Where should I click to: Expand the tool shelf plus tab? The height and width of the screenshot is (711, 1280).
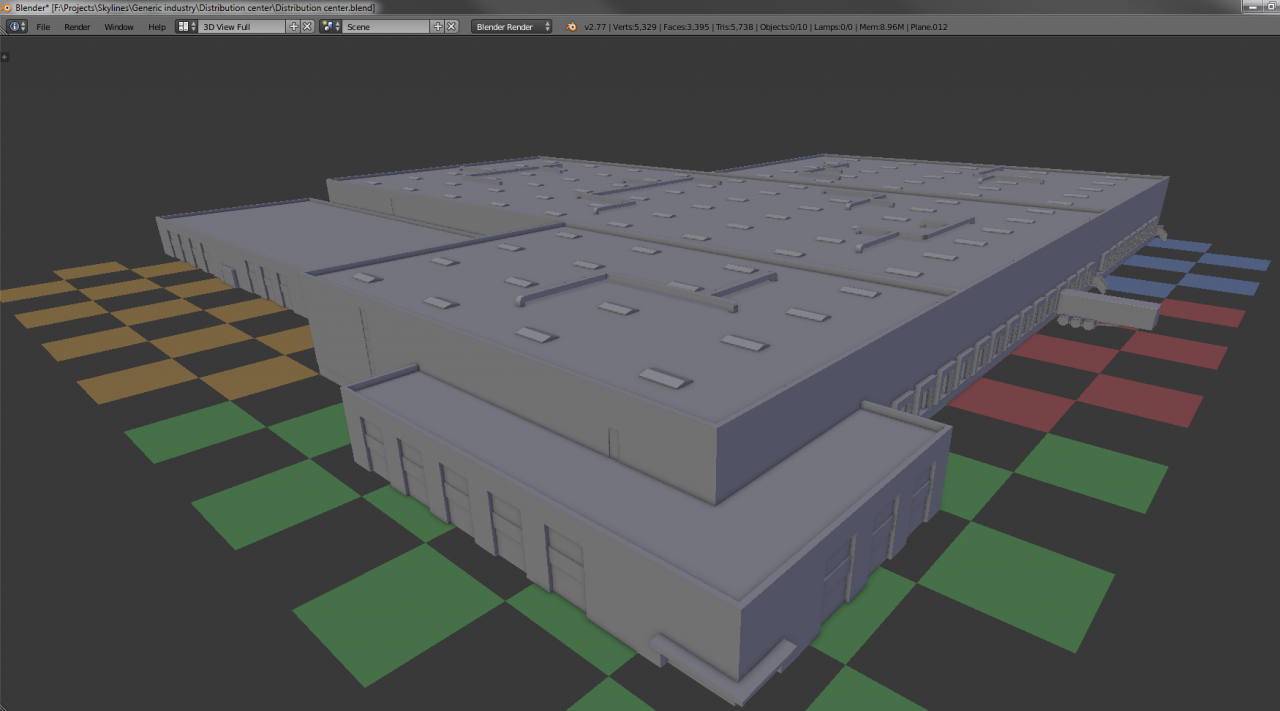coord(5,57)
